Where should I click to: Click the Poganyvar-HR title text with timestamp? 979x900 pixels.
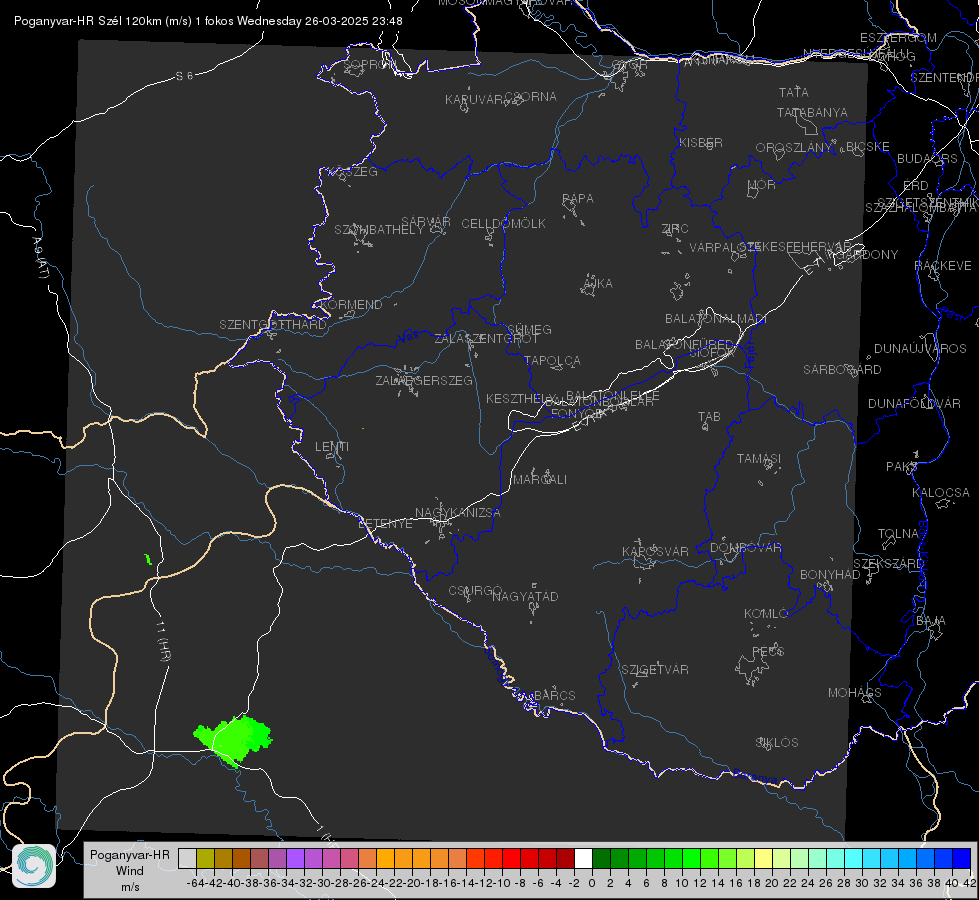[208, 21]
